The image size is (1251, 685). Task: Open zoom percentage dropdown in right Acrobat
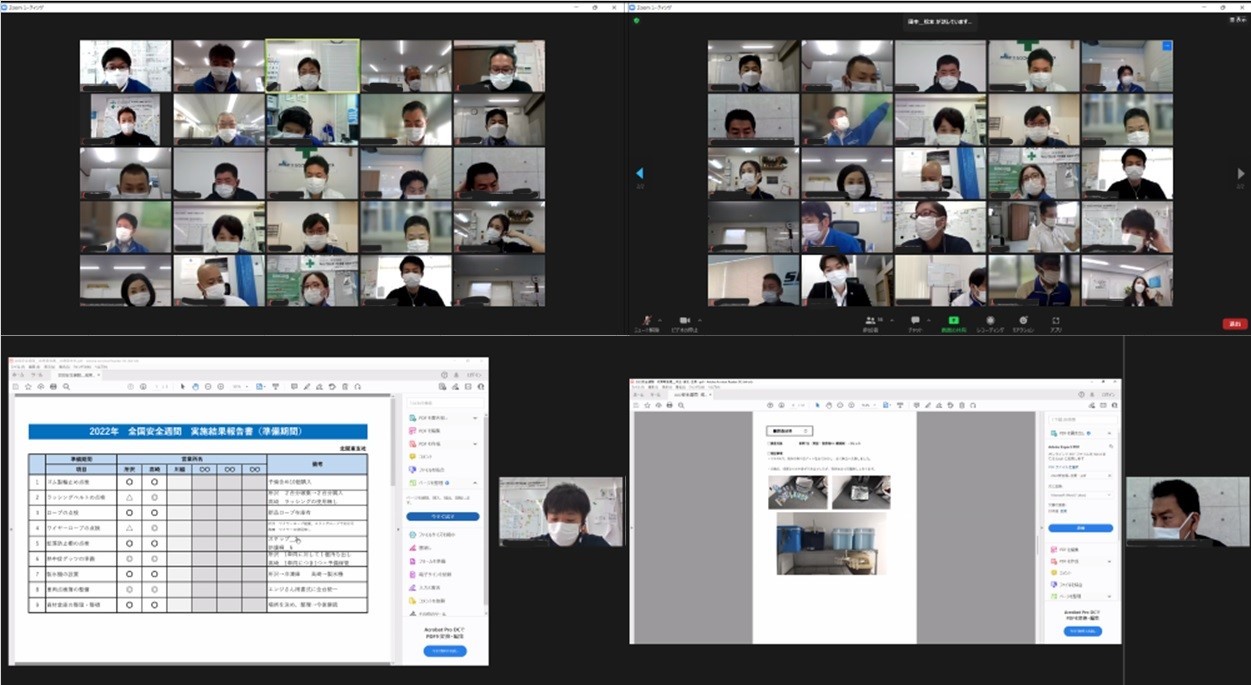868,405
